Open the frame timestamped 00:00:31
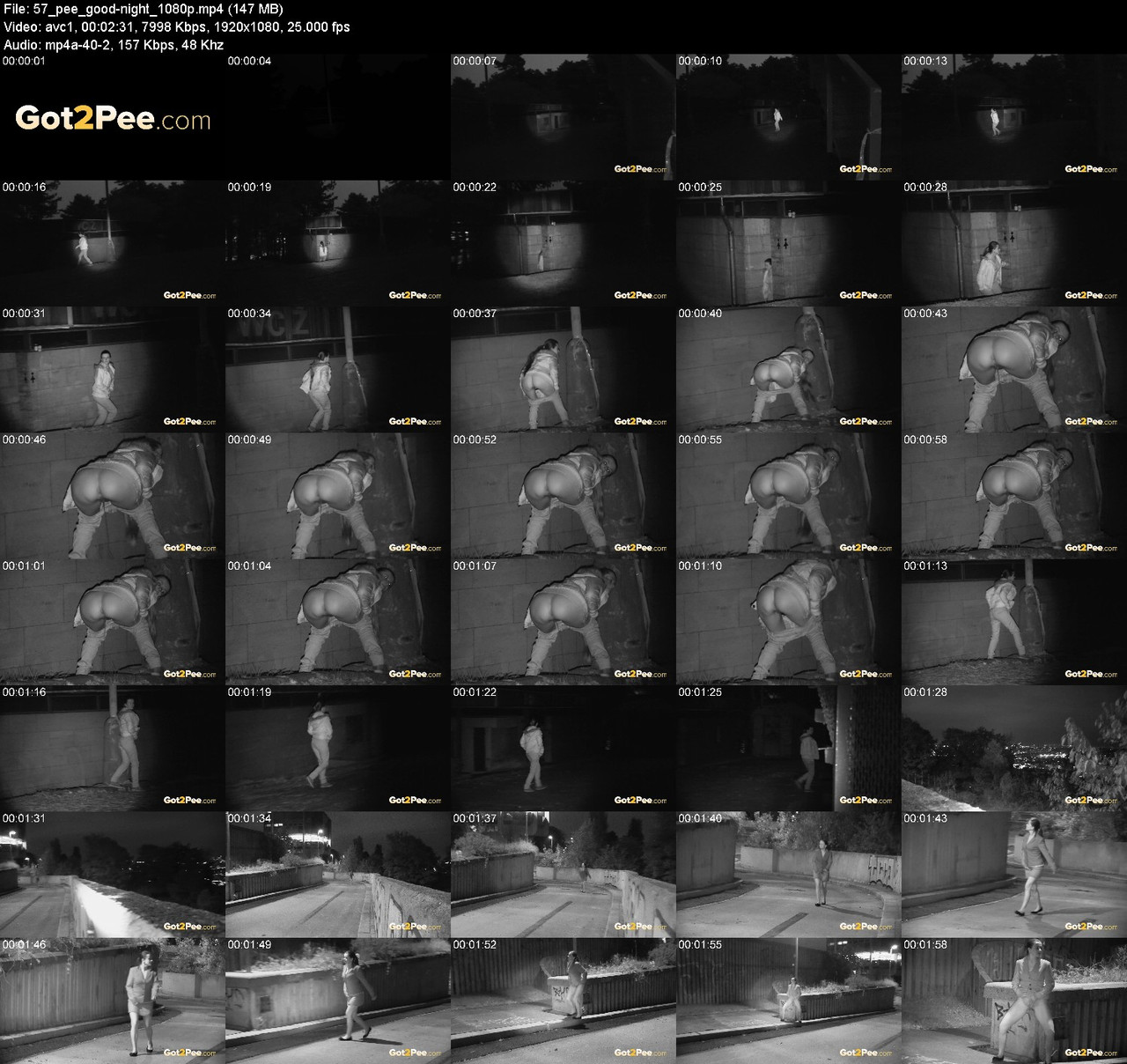Viewport: 1127px width, 1064px height. click(113, 369)
